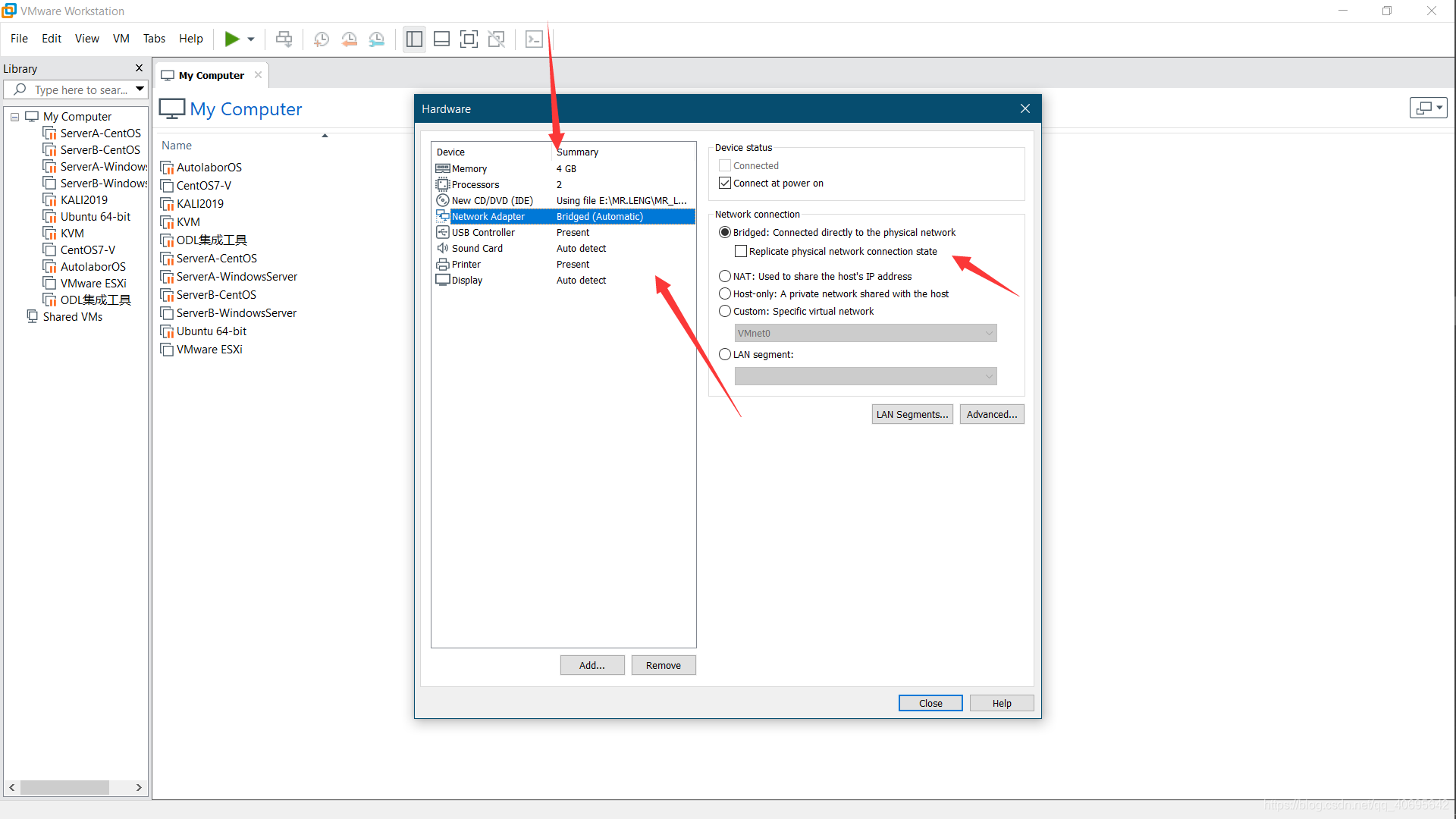The height and width of the screenshot is (819, 1456).
Task: Open the library search dropdown arrow
Action: [140, 89]
